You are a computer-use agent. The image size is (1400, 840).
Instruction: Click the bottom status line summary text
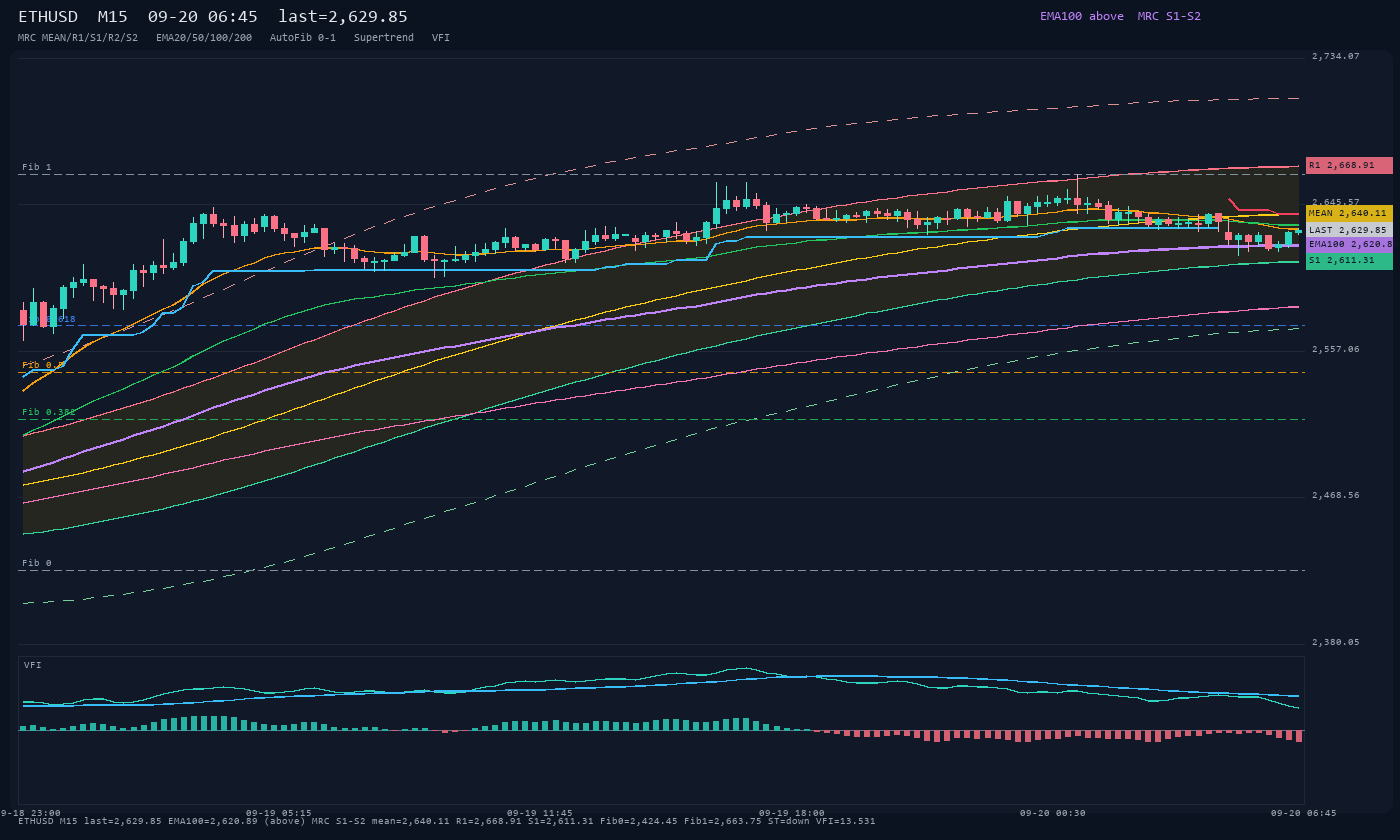point(446,821)
